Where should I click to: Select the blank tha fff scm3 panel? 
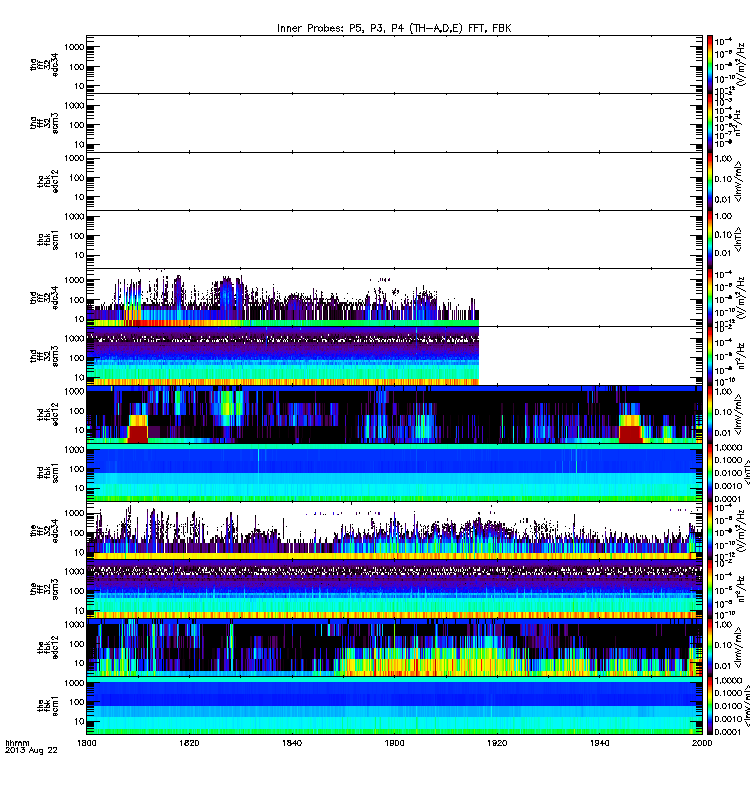click(394, 122)
